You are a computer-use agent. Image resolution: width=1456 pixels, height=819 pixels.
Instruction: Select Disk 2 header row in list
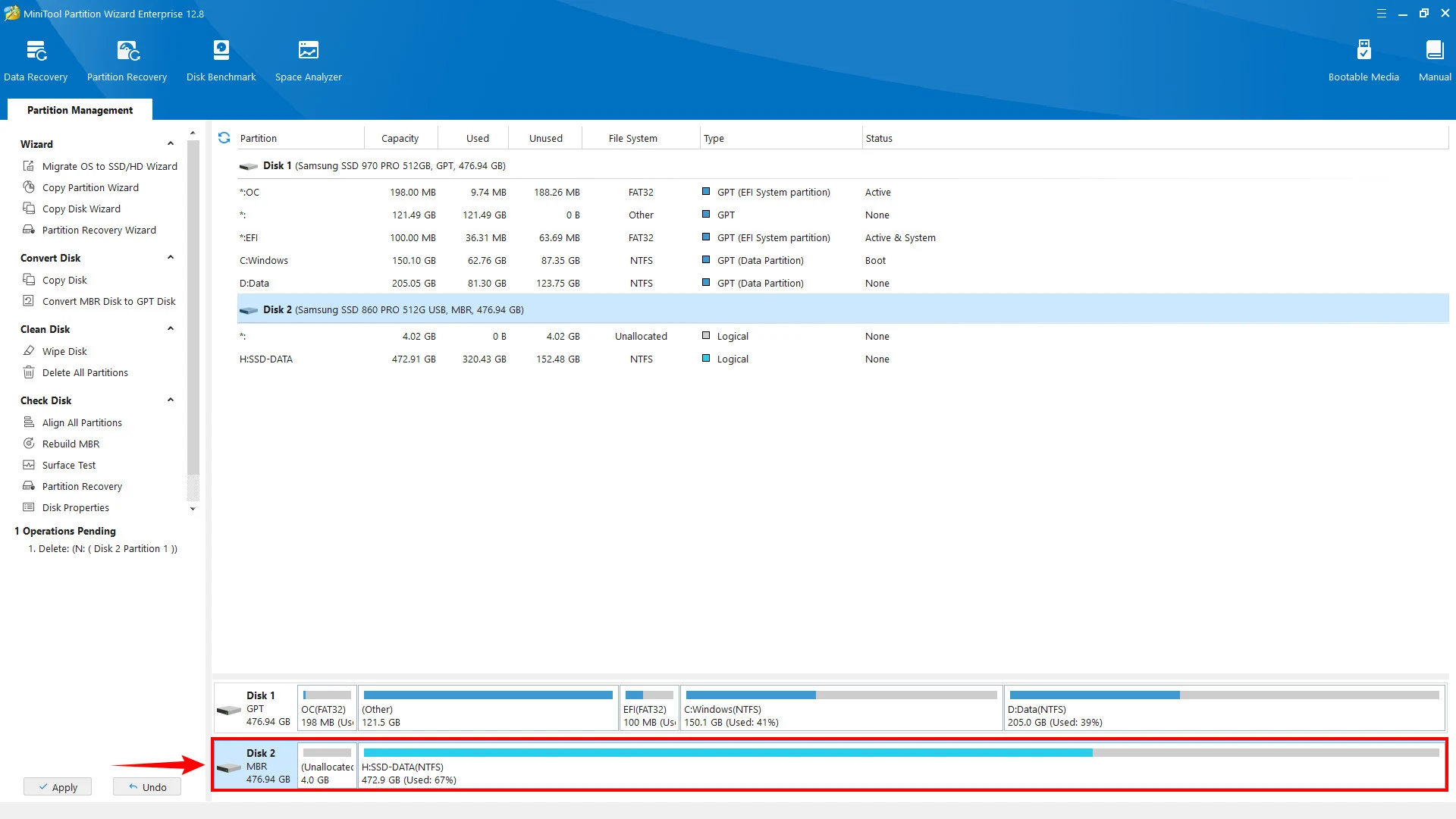click(x=843, y=309)
